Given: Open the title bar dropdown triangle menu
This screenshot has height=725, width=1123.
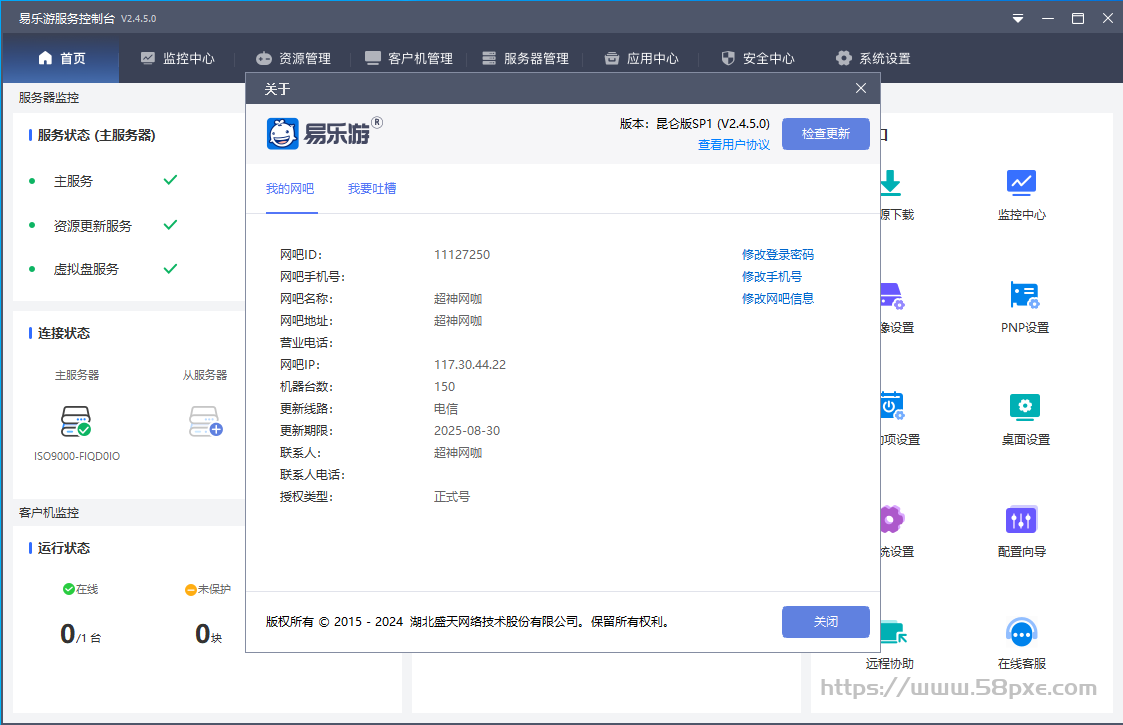Looking at the screenshot, I should (1018, 19).
